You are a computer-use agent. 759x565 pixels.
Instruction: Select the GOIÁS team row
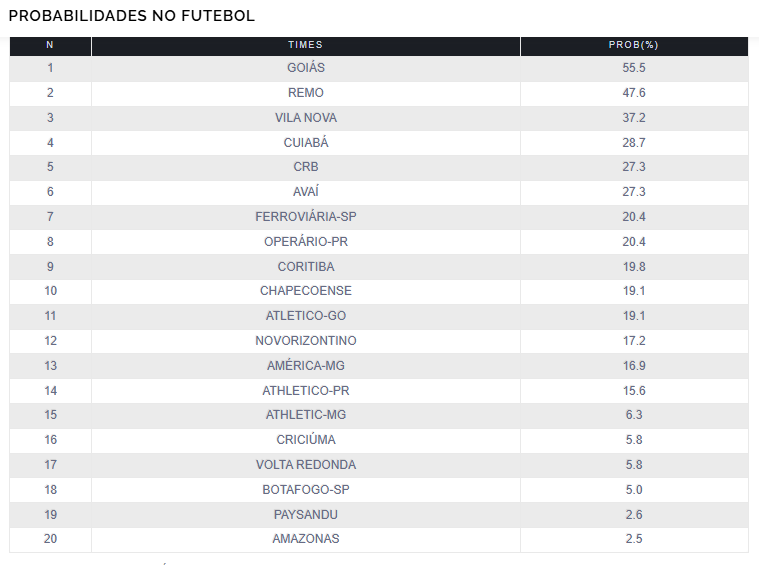point(379,68)
